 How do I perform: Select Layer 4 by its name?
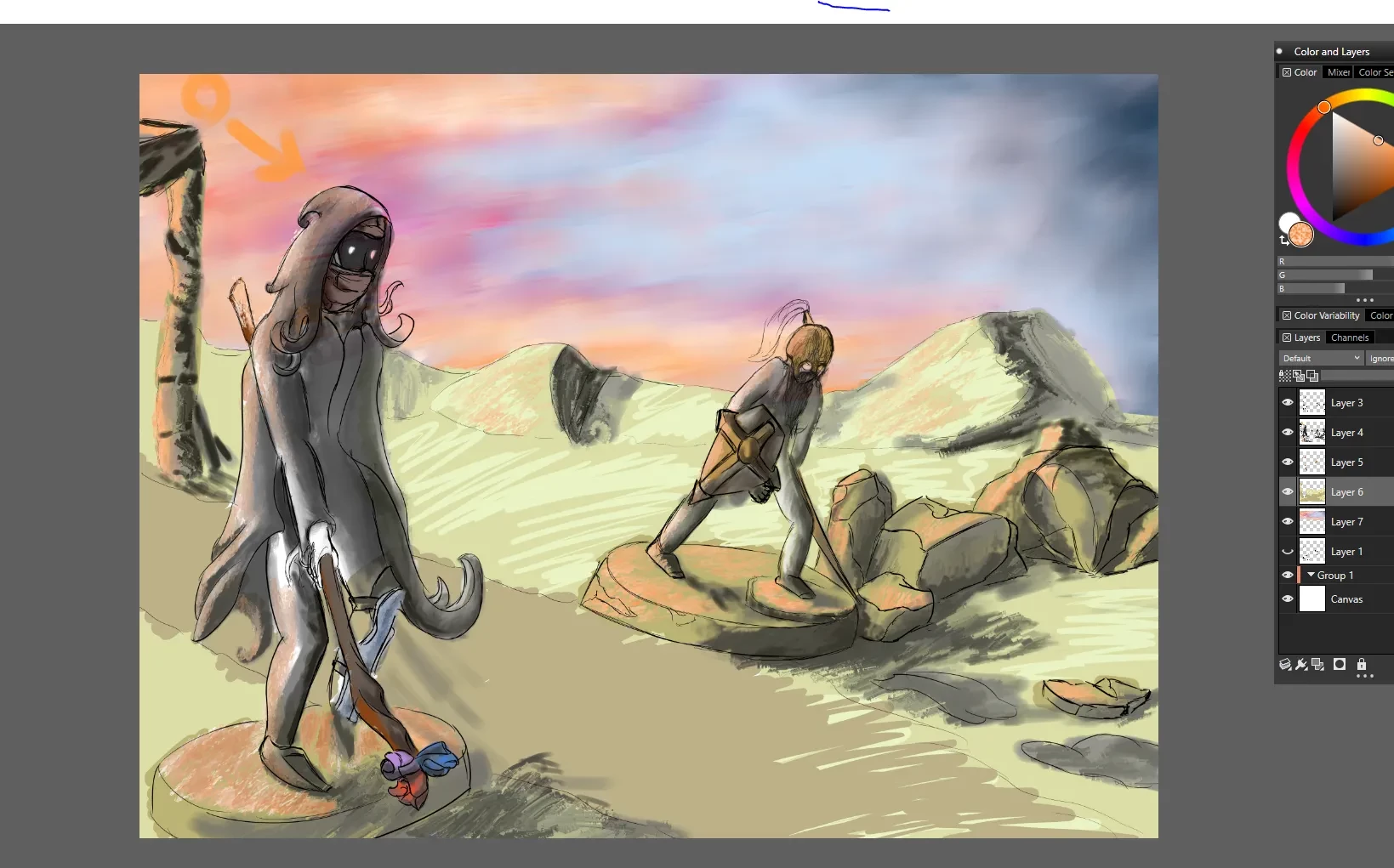pos(1346,433)
